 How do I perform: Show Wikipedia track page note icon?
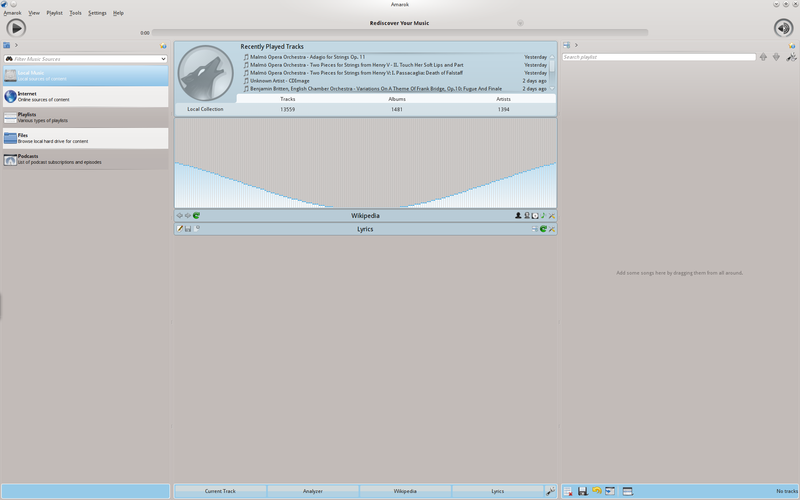543,216
